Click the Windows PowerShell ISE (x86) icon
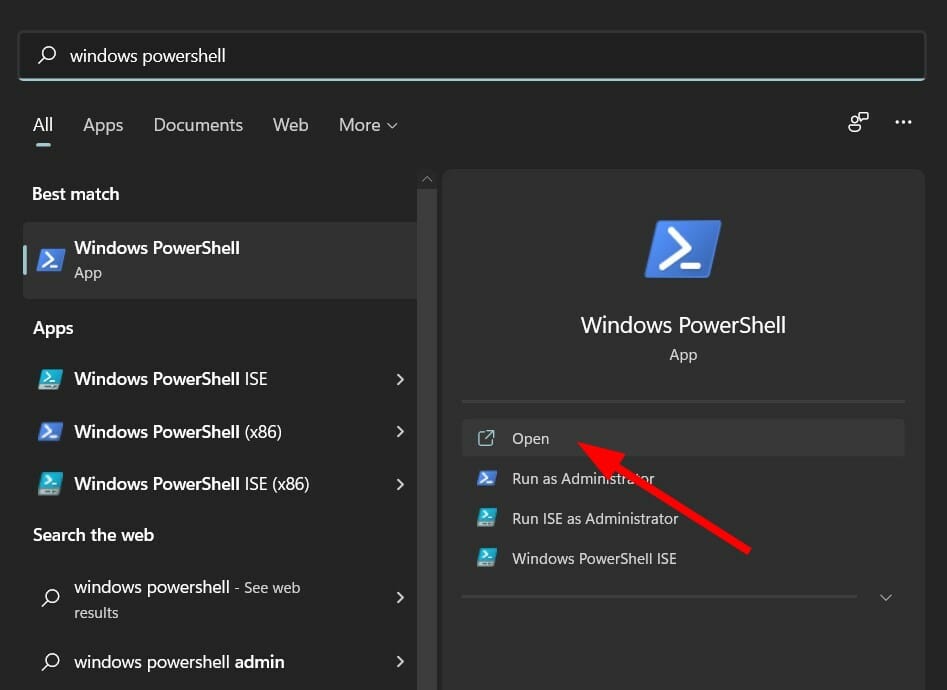 pos(51,483)
